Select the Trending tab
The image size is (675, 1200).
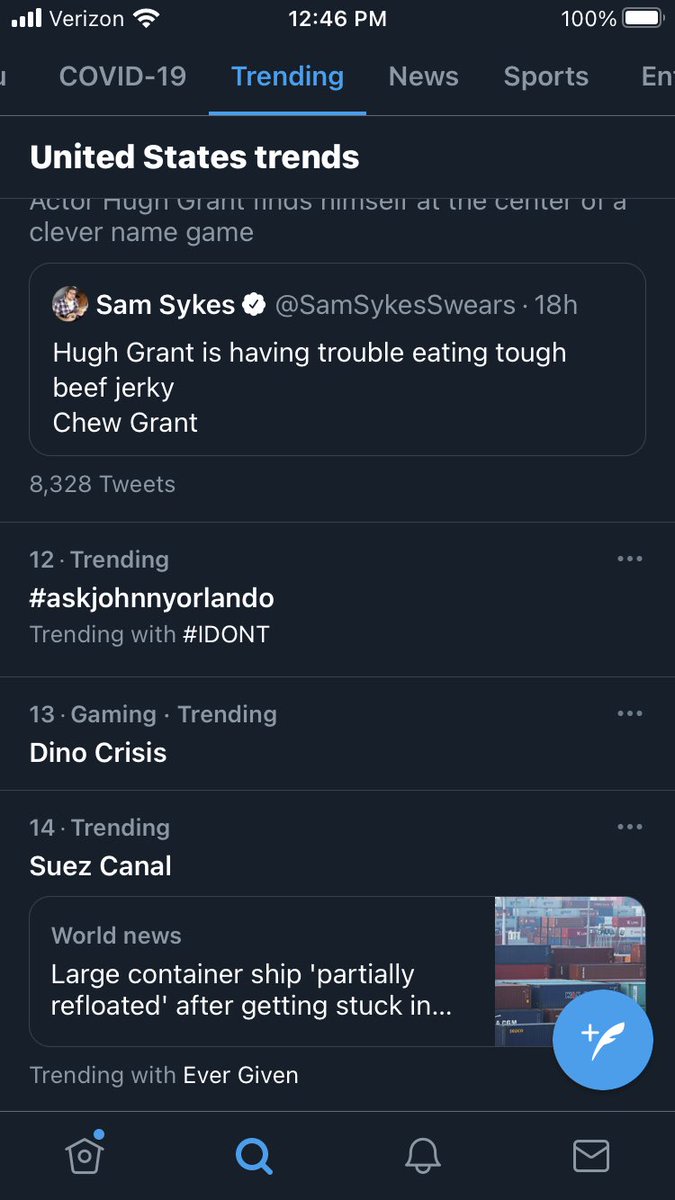287,76
